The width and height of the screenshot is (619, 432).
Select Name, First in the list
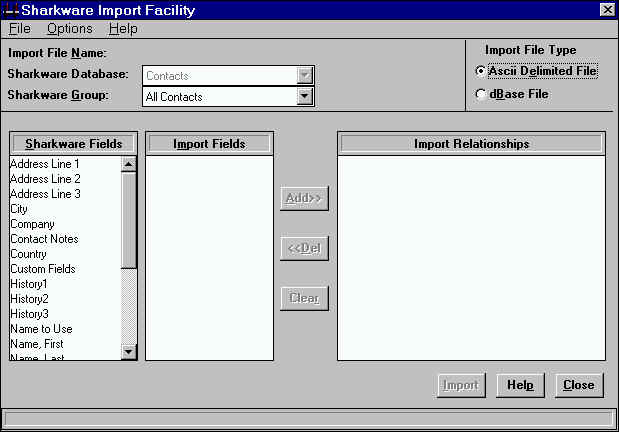(x=66, y=344)
